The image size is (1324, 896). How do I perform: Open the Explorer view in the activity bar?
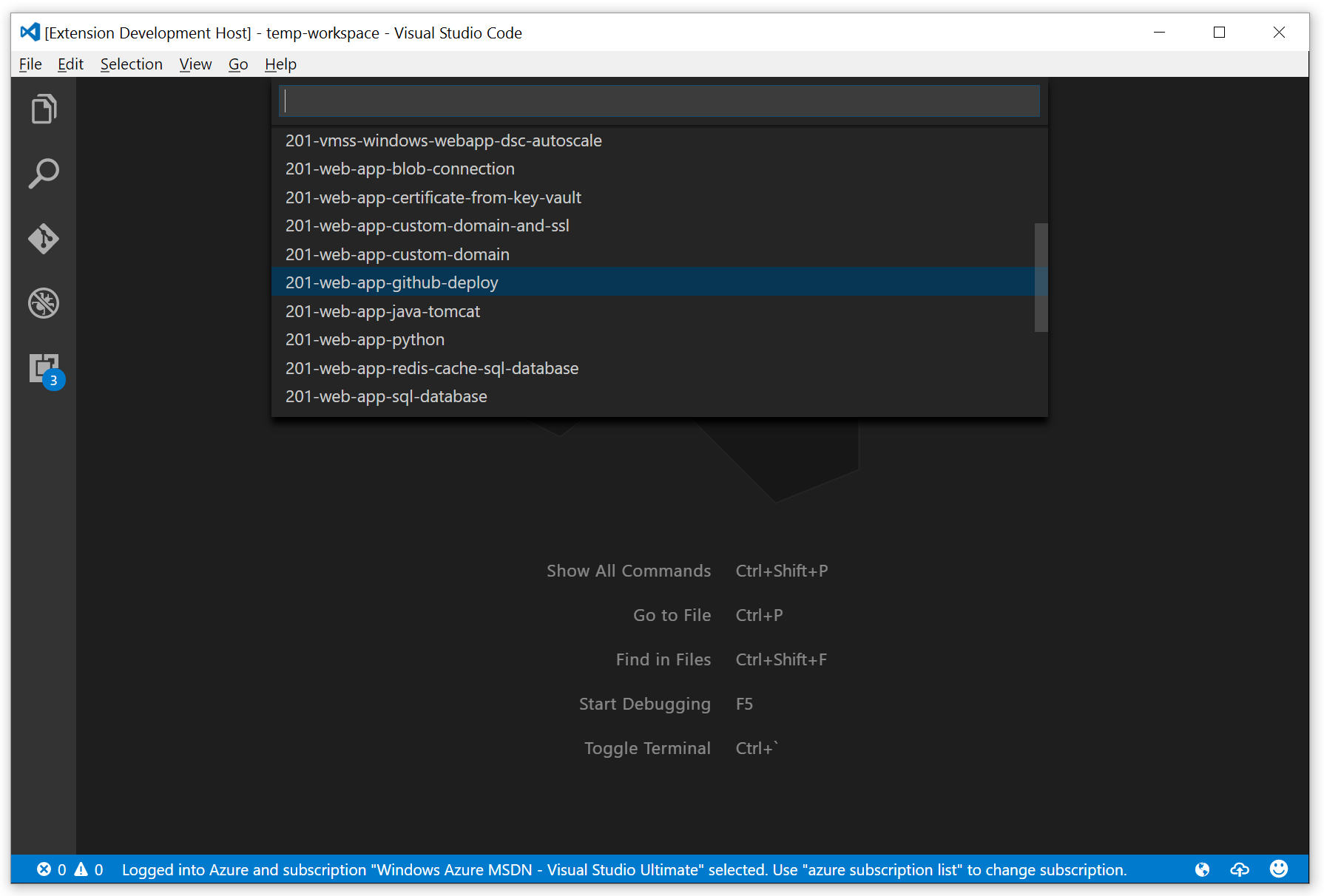coord(44,109)
